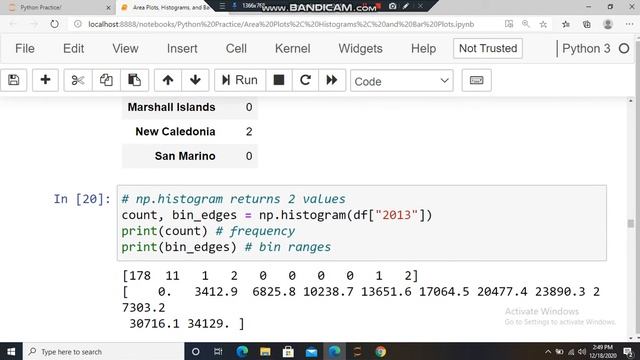Viewport: 640px width, 360px height.
Task: Open Microsoft Store from the taskbar
Action: pos(288,351)
